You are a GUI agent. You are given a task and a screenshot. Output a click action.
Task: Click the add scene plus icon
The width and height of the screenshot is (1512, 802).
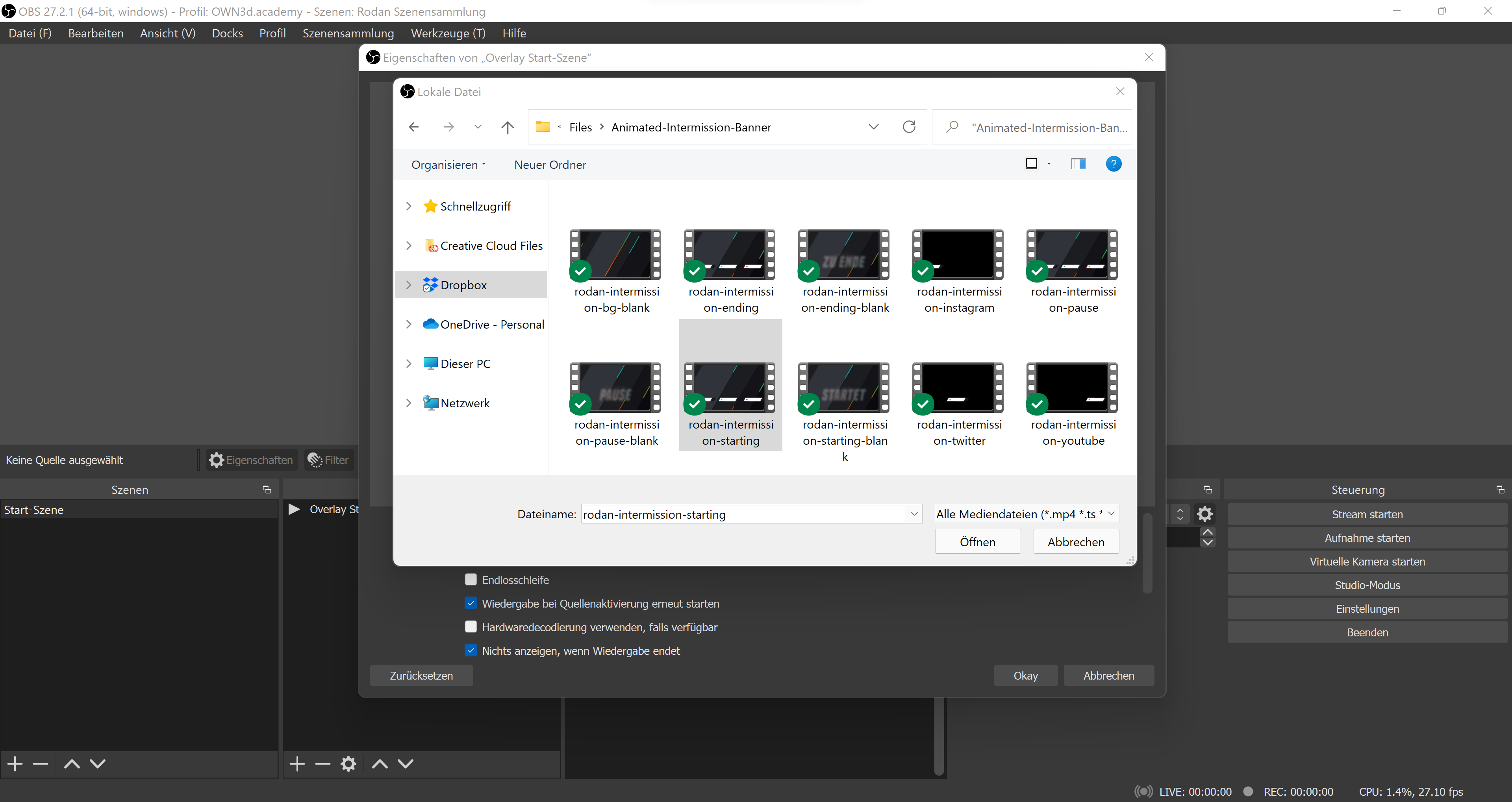click(15, 763)
